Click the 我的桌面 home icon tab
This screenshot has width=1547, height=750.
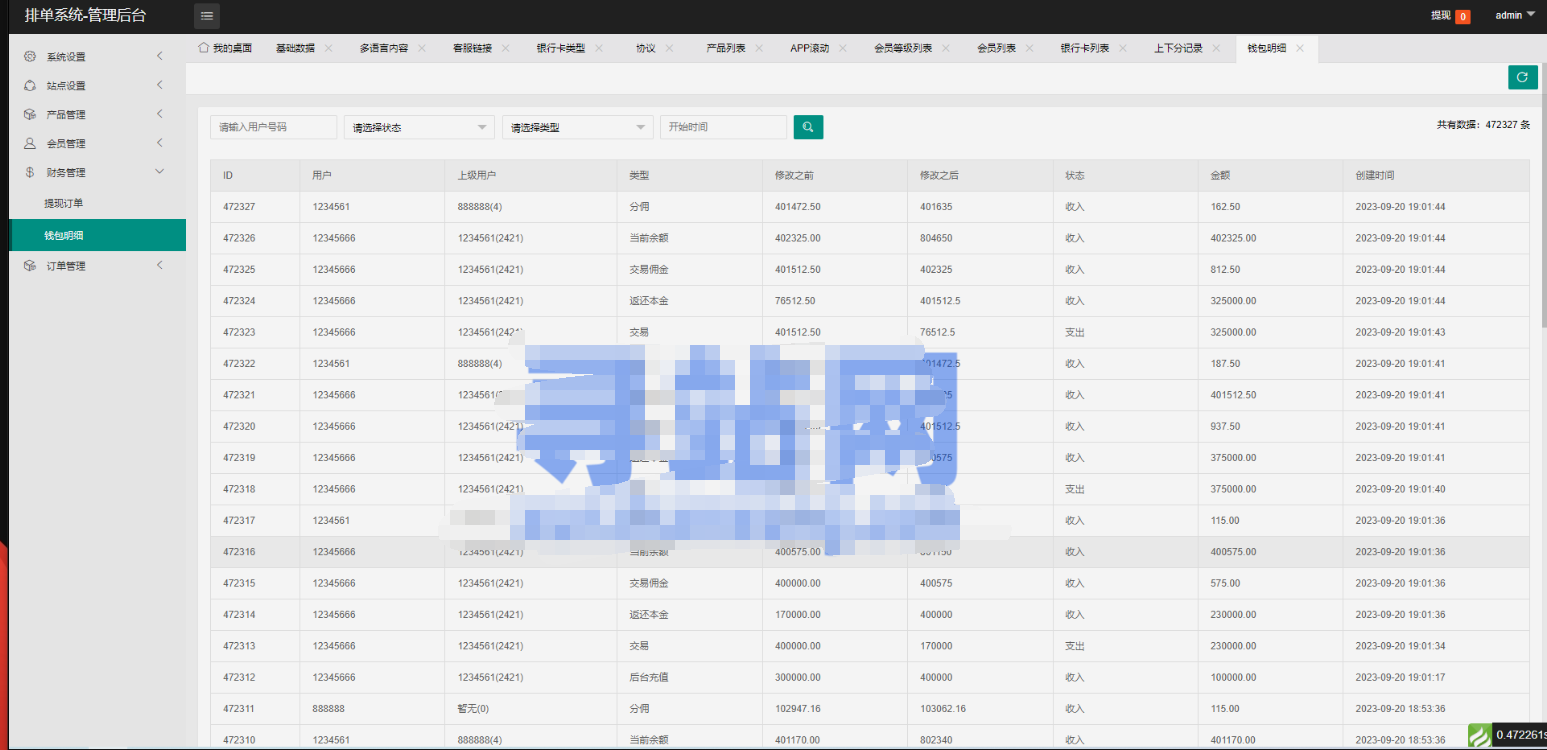click(204, 48)
